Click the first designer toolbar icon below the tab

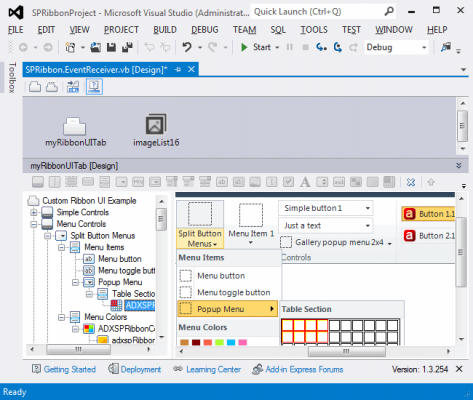click(35, 87)
